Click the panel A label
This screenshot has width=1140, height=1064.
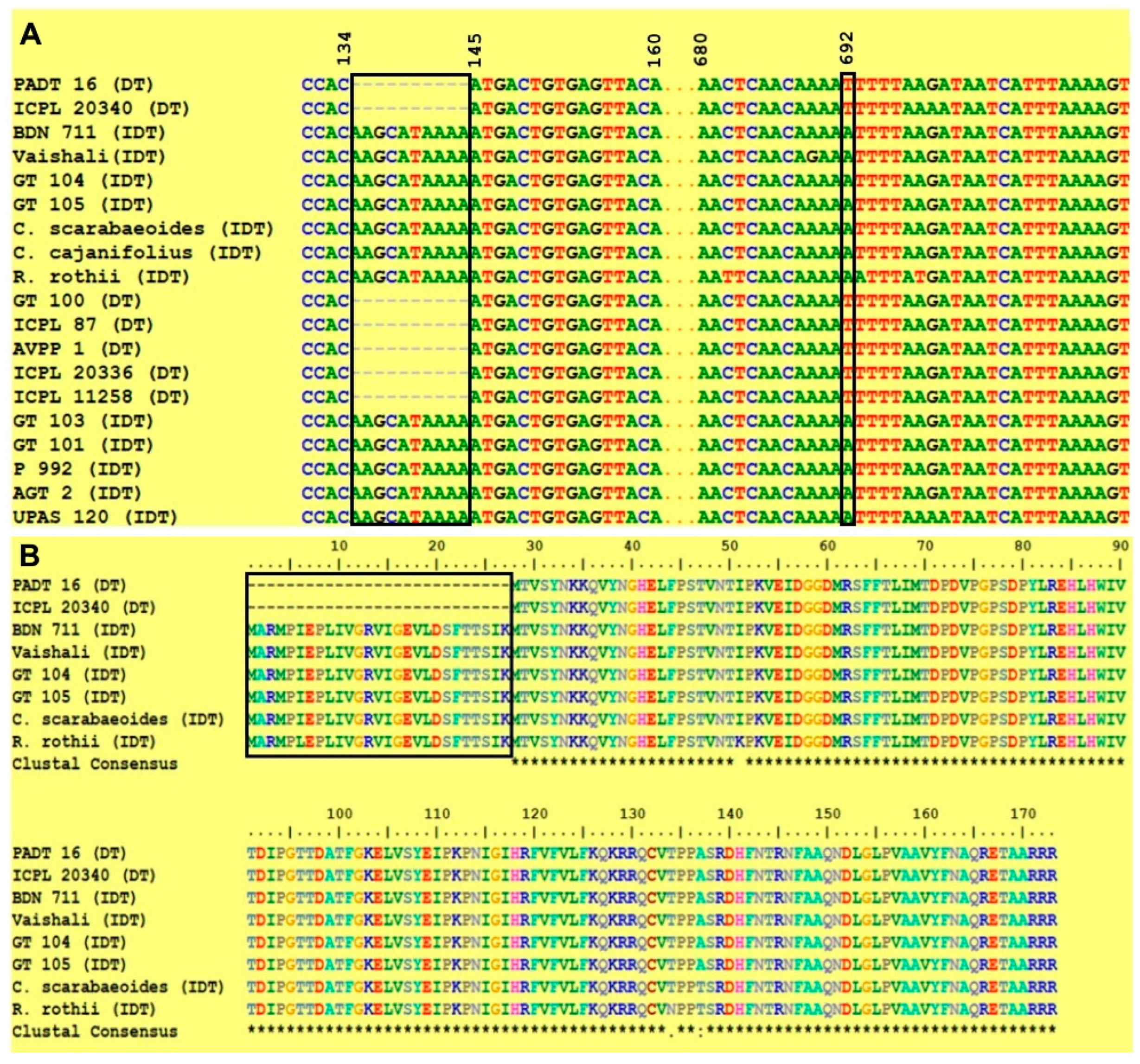point(31,35)
